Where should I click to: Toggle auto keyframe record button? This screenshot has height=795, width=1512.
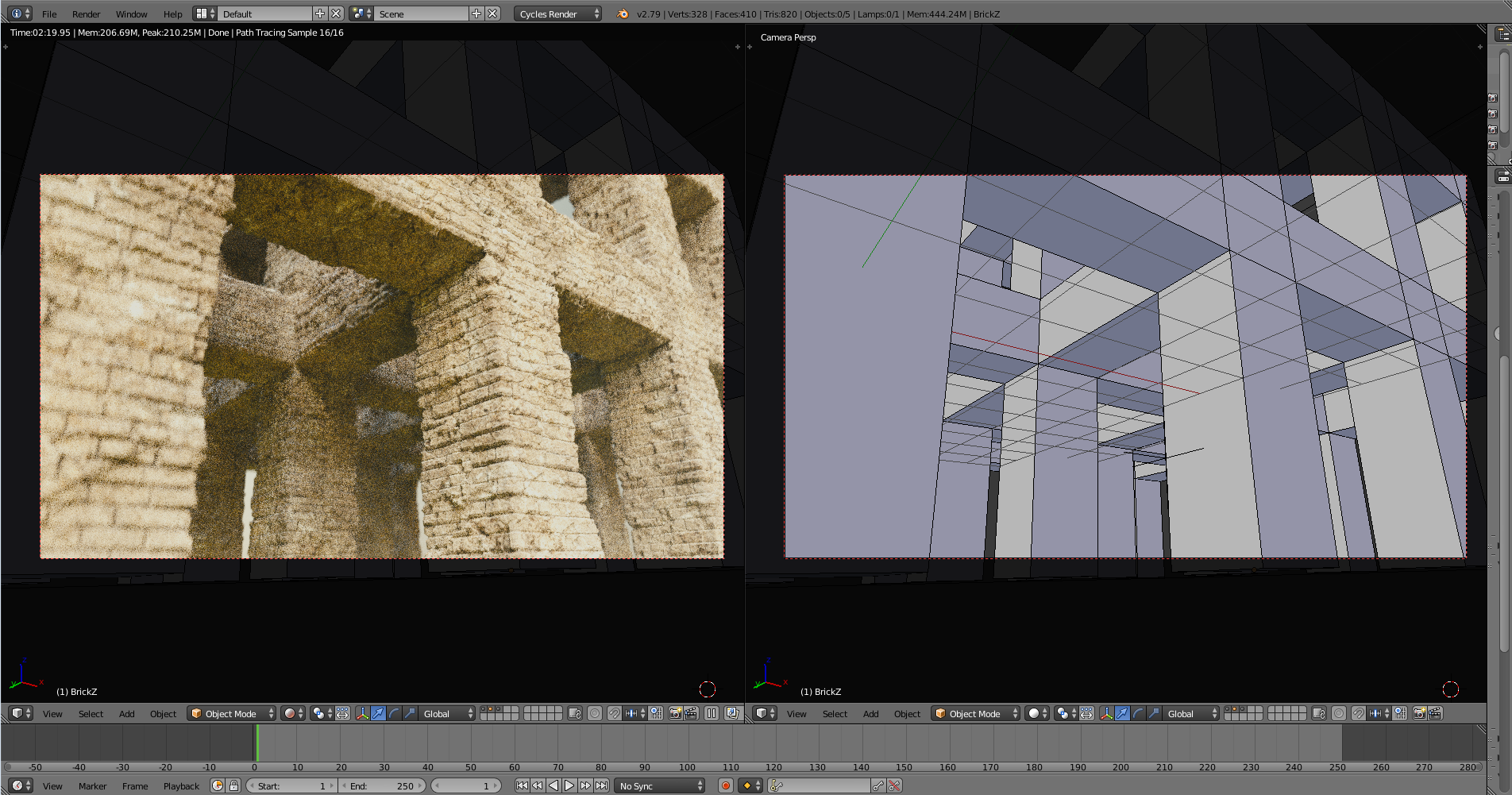[725, 785]
